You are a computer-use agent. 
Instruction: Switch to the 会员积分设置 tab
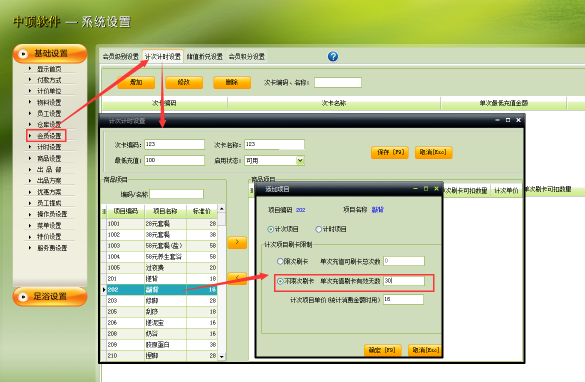point(247,57)
